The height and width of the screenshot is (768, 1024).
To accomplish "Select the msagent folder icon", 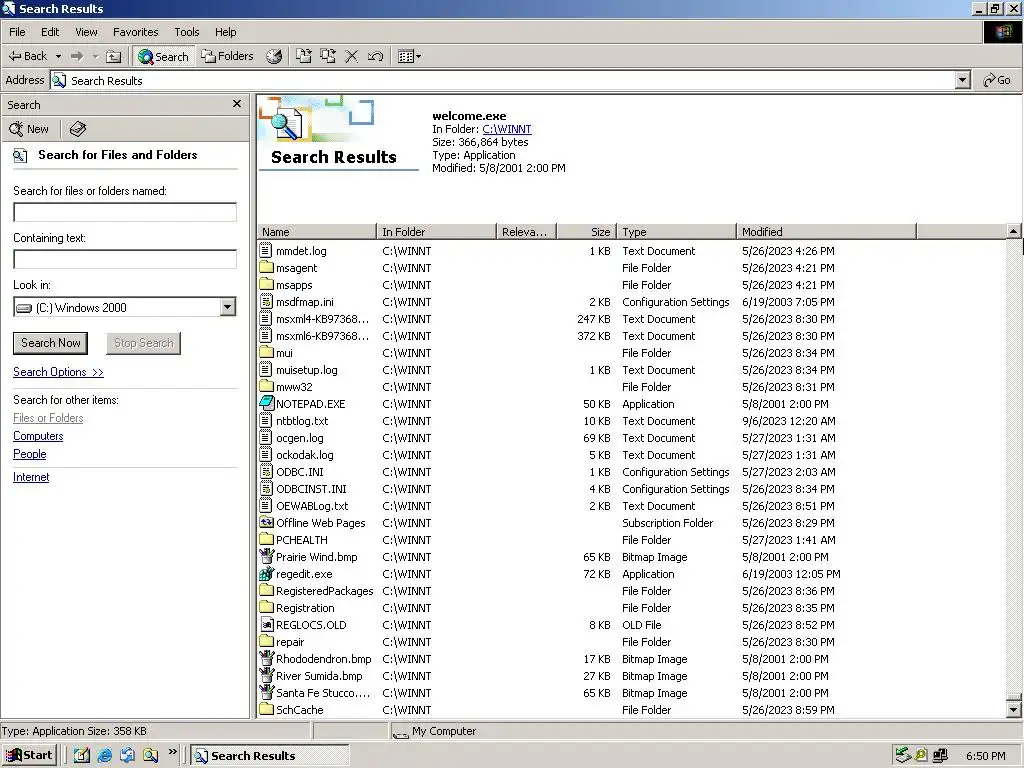I will 266,268.
